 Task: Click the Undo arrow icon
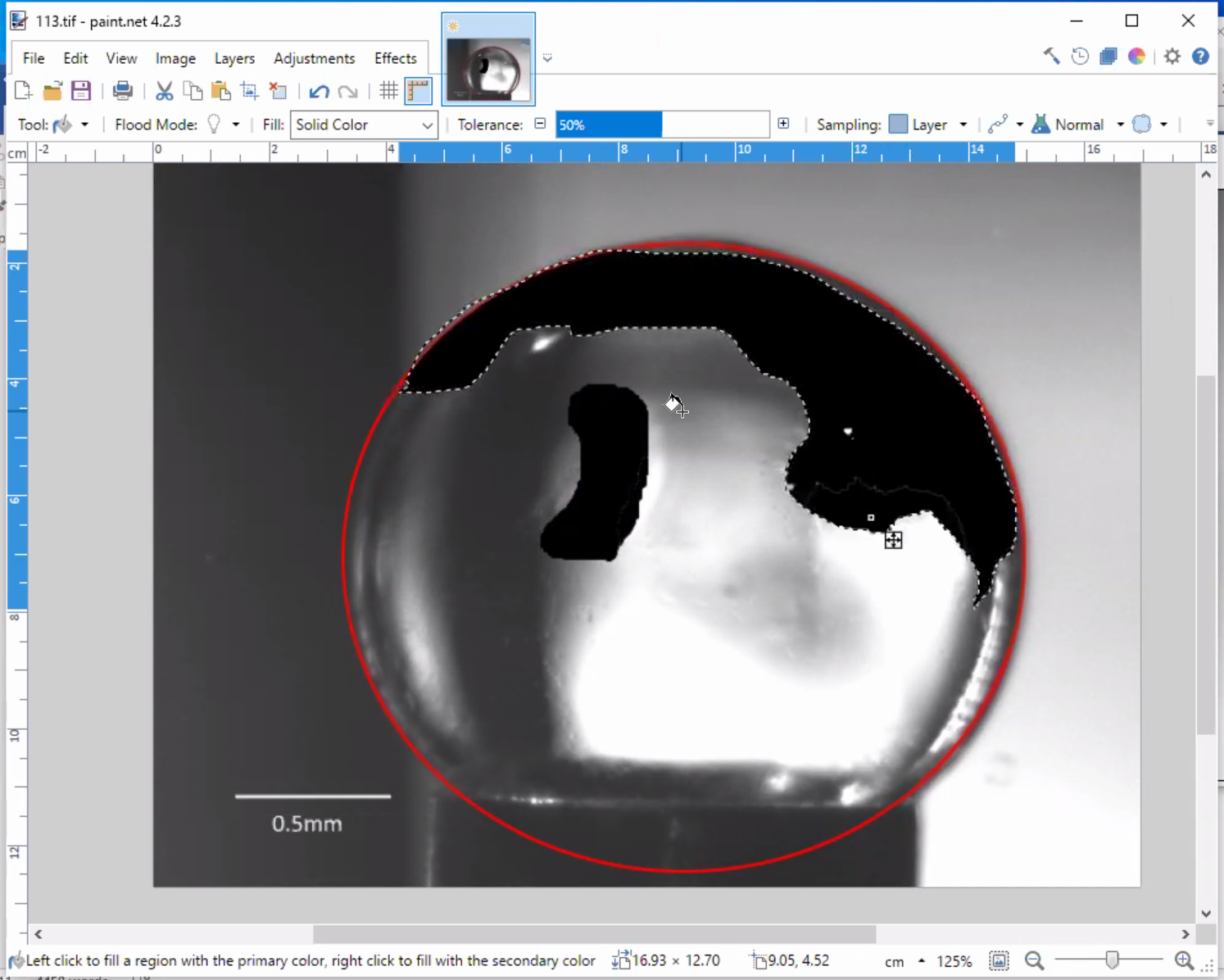point(319,91)
